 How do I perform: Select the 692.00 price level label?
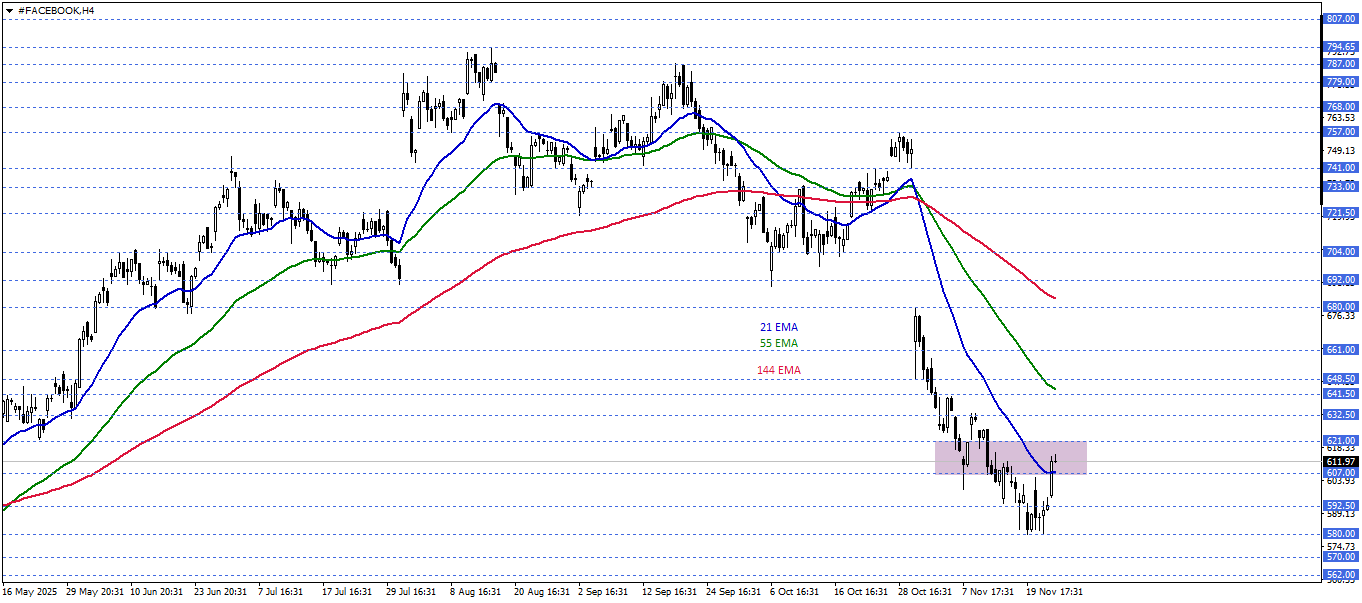(1340, 280)
